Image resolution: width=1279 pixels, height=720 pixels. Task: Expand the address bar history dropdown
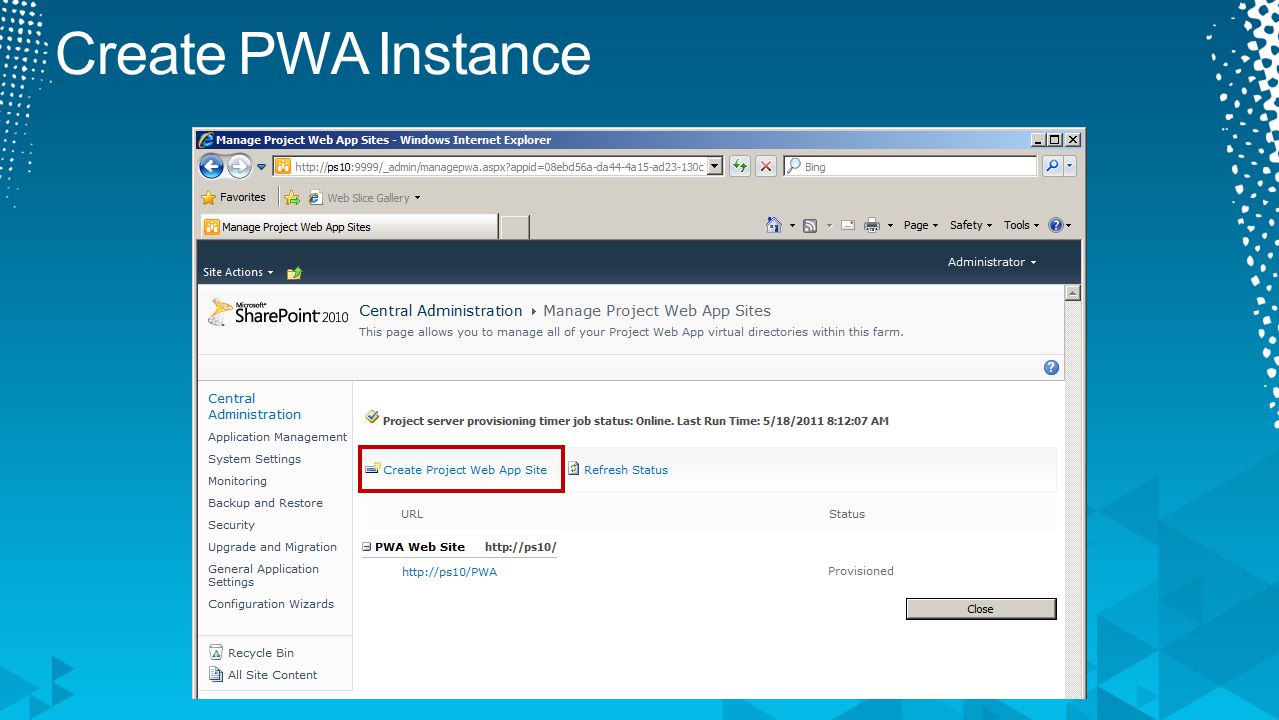click(715, 167)
